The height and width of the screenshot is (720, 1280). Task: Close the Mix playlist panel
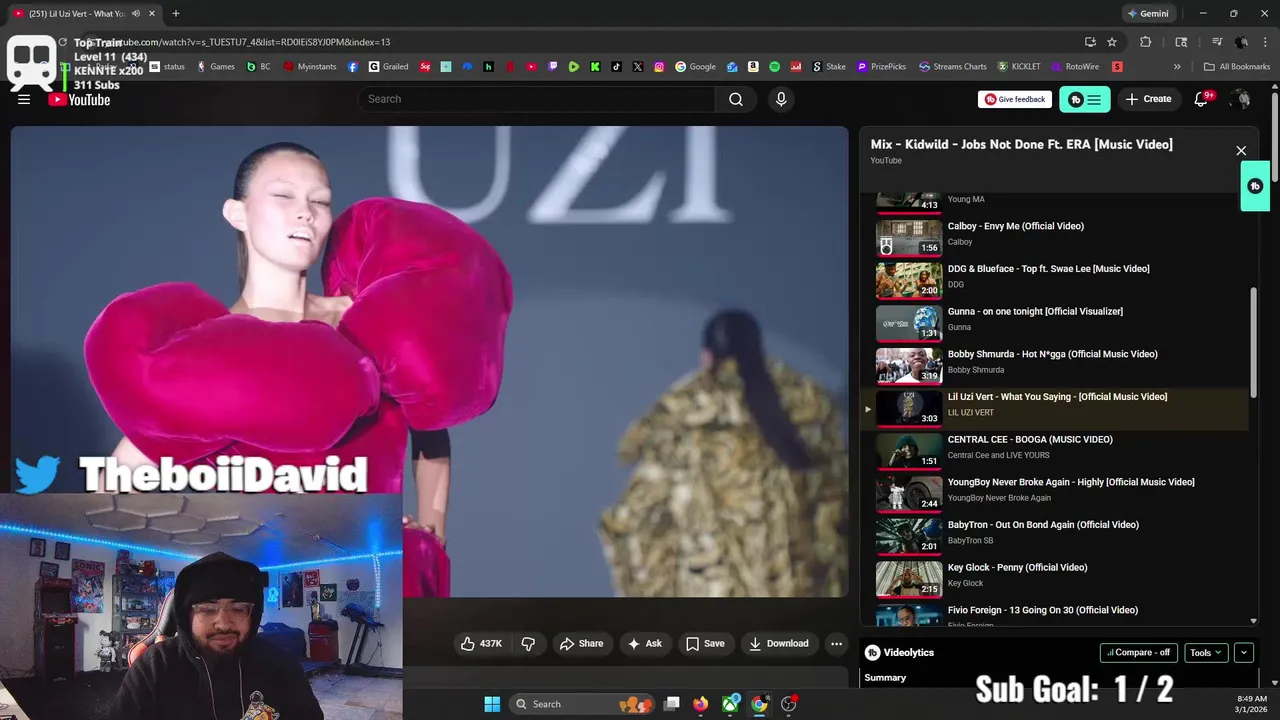1241,151
